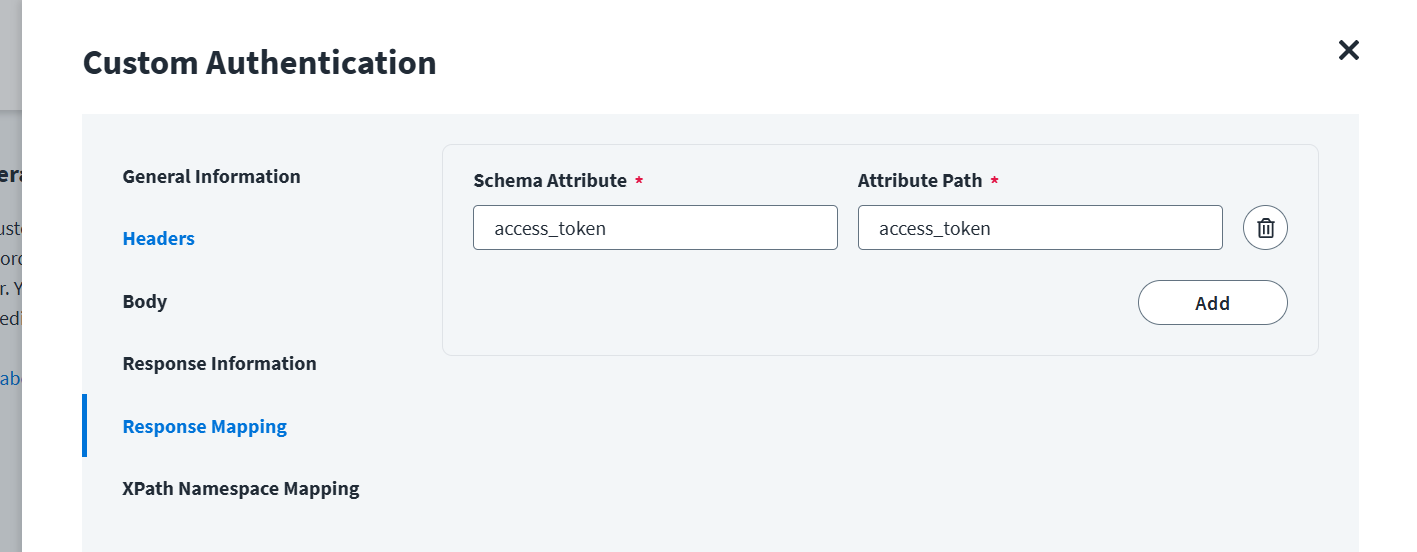
Task: Click the red asterisk beside Attribute Path
Action: coord(994,181)
